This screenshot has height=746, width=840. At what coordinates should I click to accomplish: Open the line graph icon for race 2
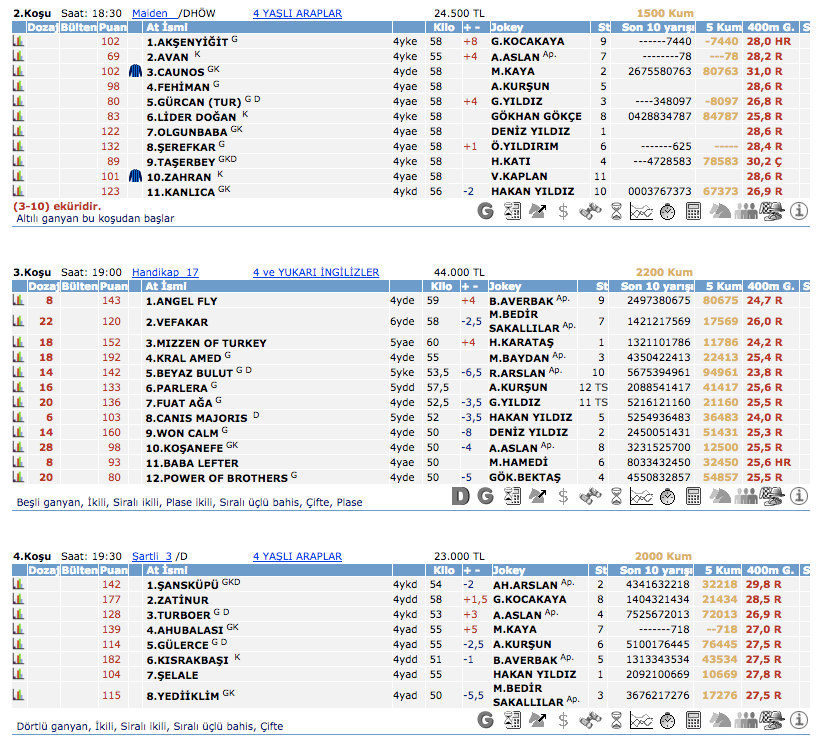pos(642,210)
